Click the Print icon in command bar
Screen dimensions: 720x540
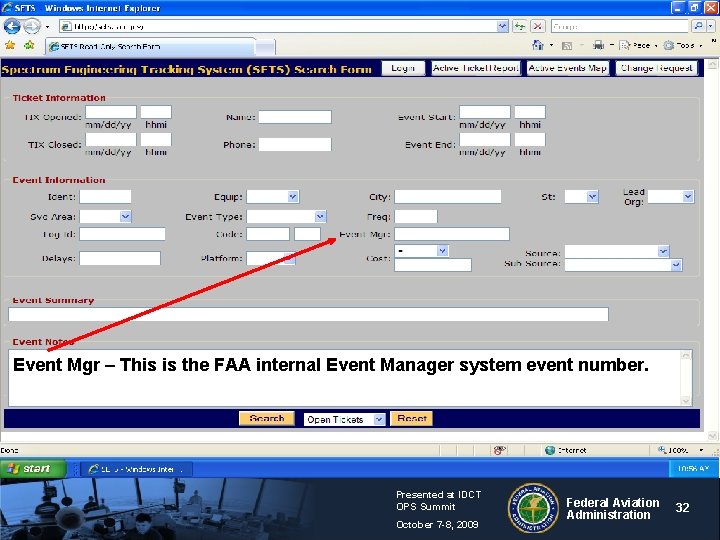pos(598,45)
